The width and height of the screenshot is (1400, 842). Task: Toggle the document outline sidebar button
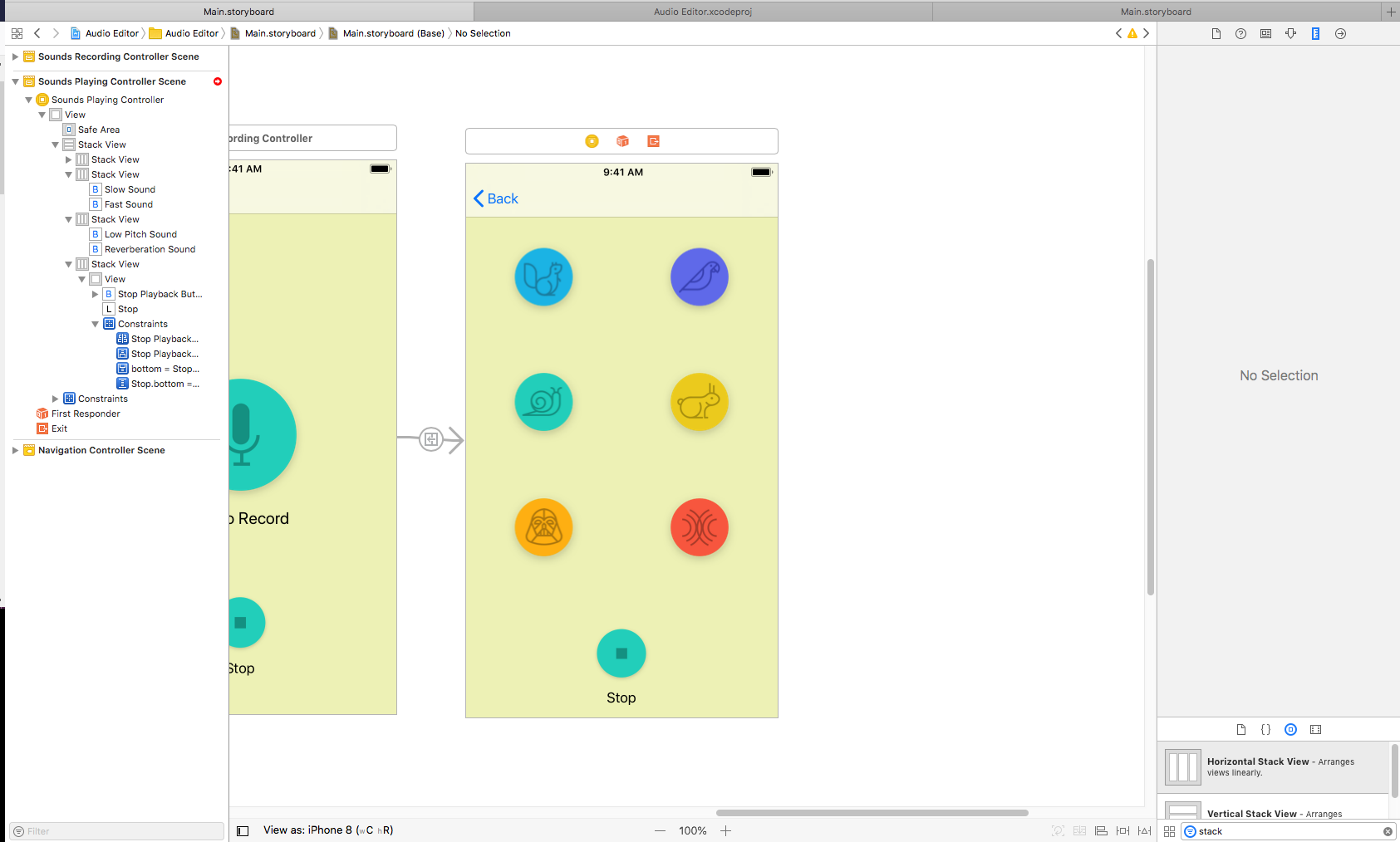[x=243, y=831]
